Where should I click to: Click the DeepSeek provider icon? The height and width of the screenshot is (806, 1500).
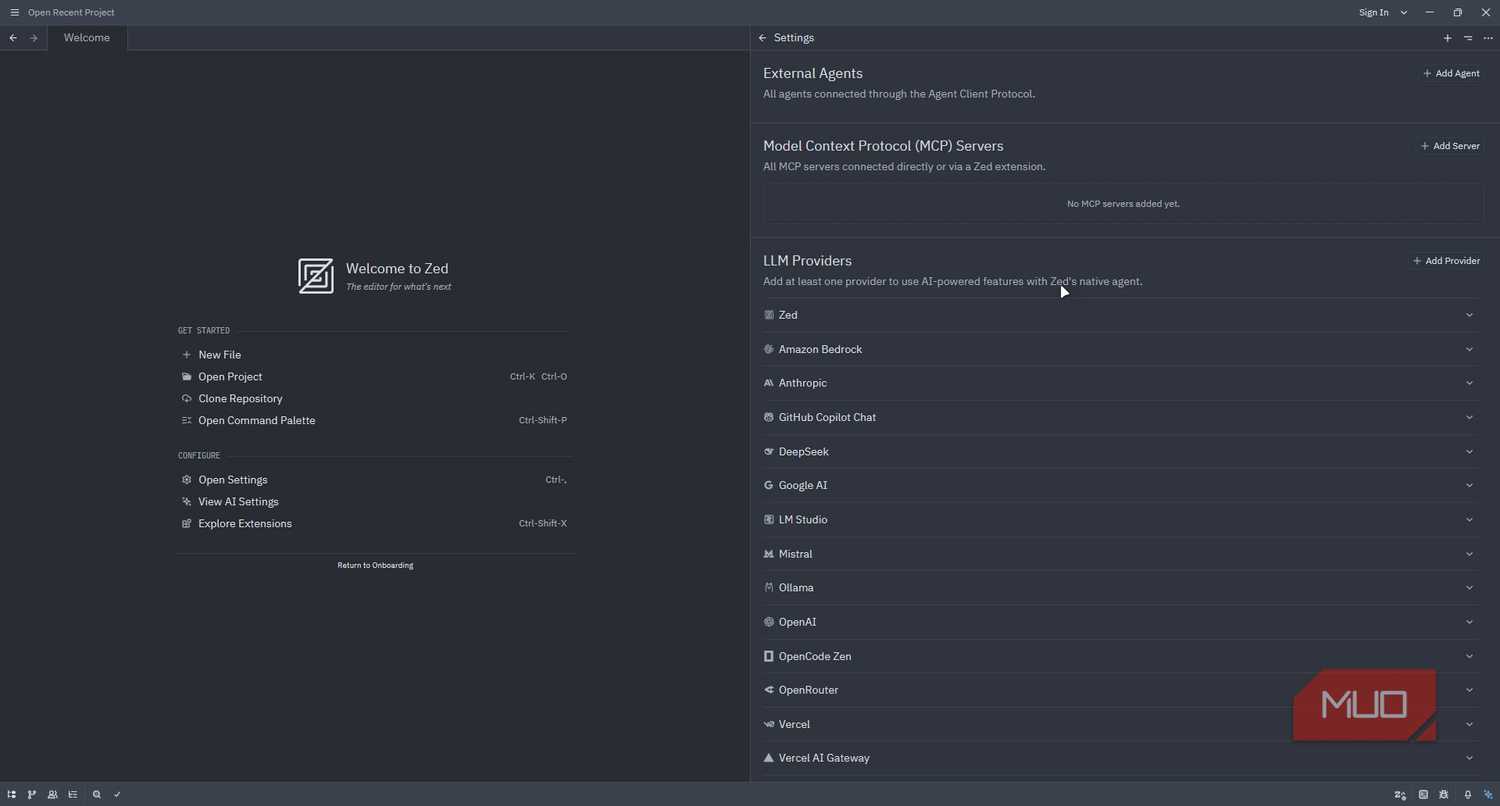click(x=768, y=452)
